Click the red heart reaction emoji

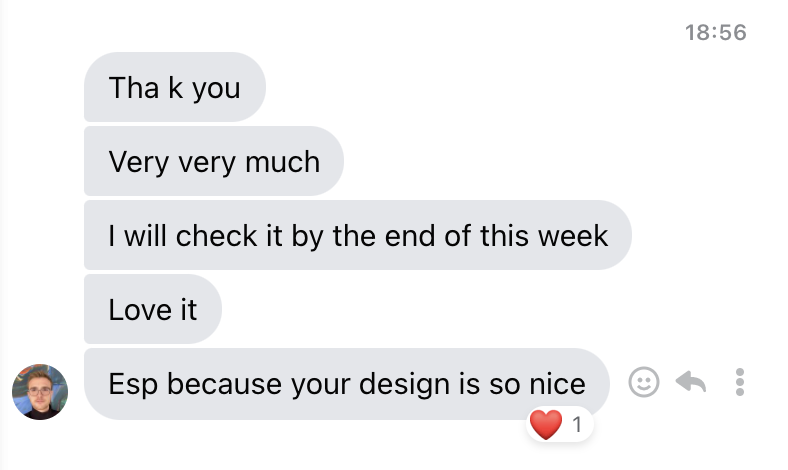point(546,425)
